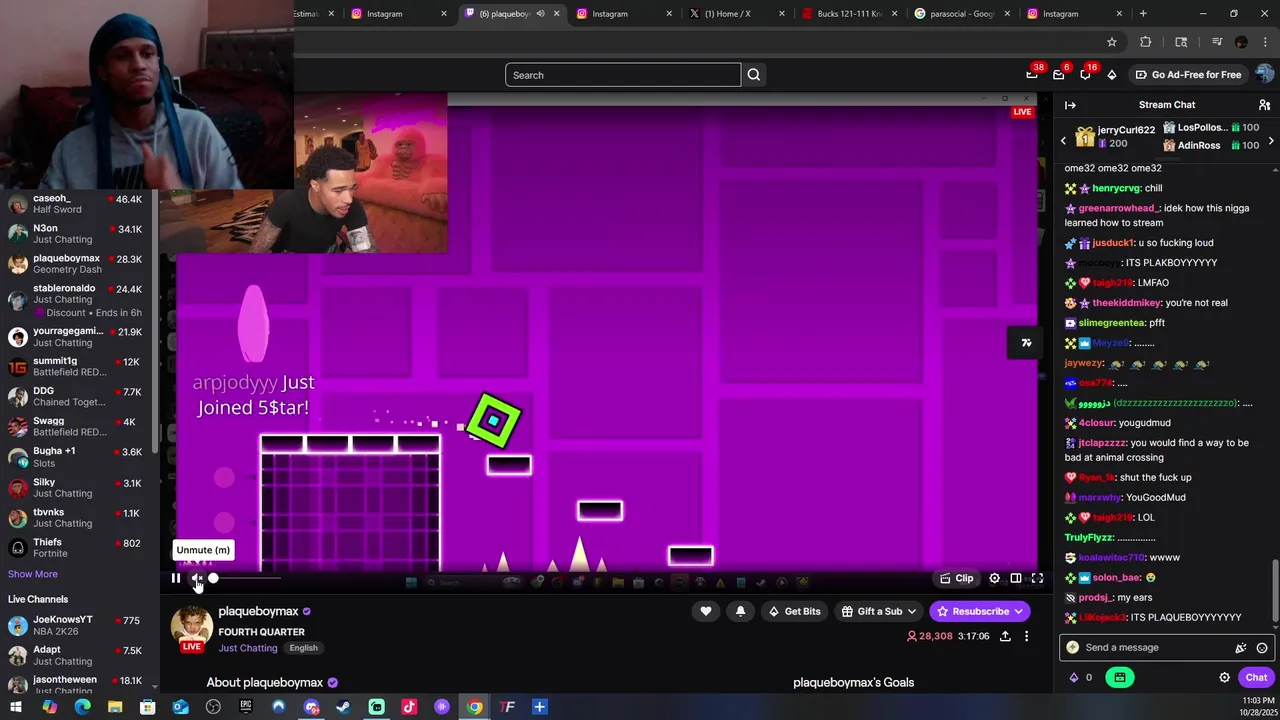Image resolution: width=1280 pixels, height=720 pixels.
Task: Click Go Ad-Free for Free button
Action: tap(1188, 75)
